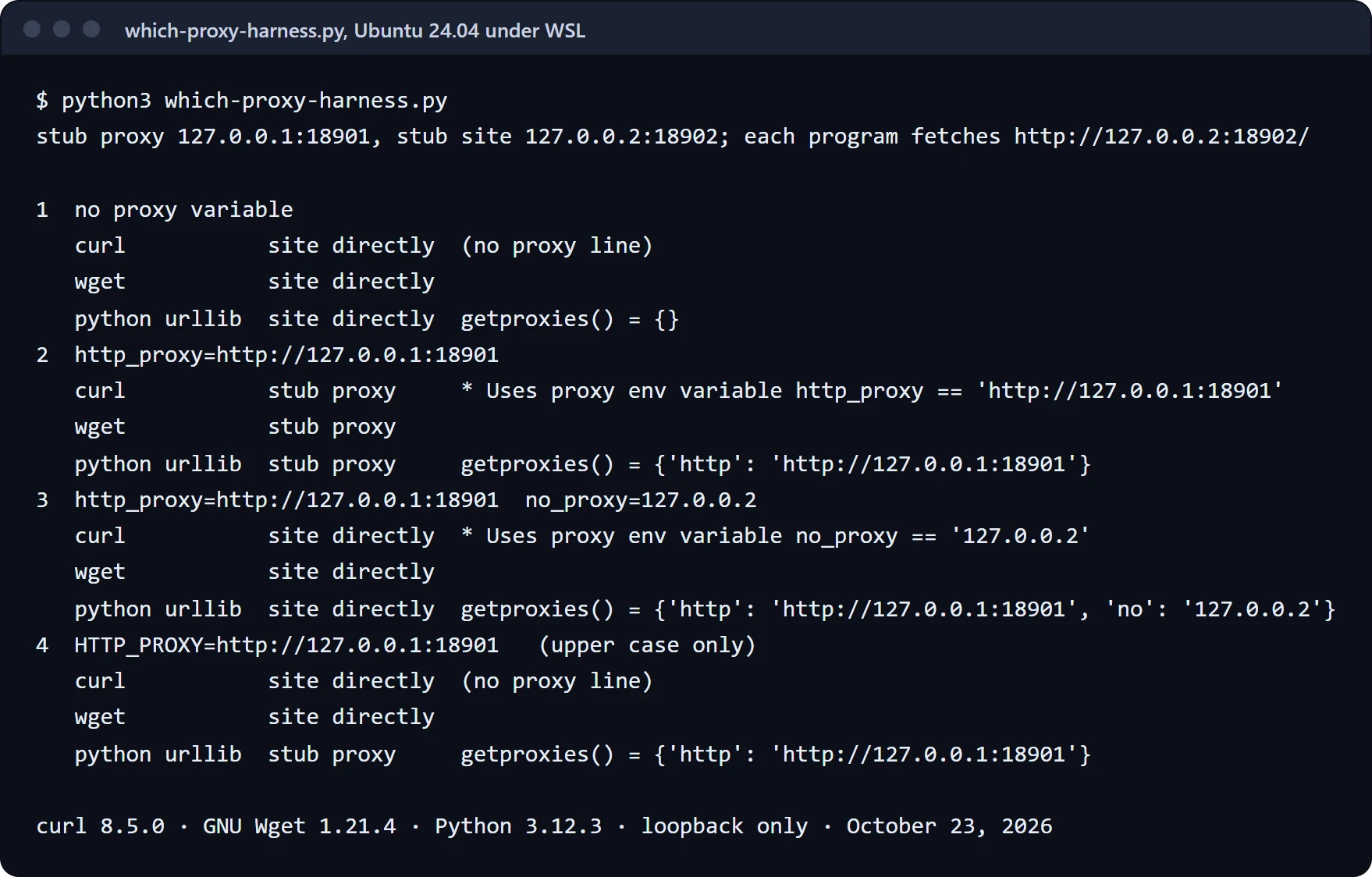The height and width of the screenshot is (877, 1372).
Task: Click the line starting 'stub proxy 127.0.0.1:18901'
Action: point(673,137)
